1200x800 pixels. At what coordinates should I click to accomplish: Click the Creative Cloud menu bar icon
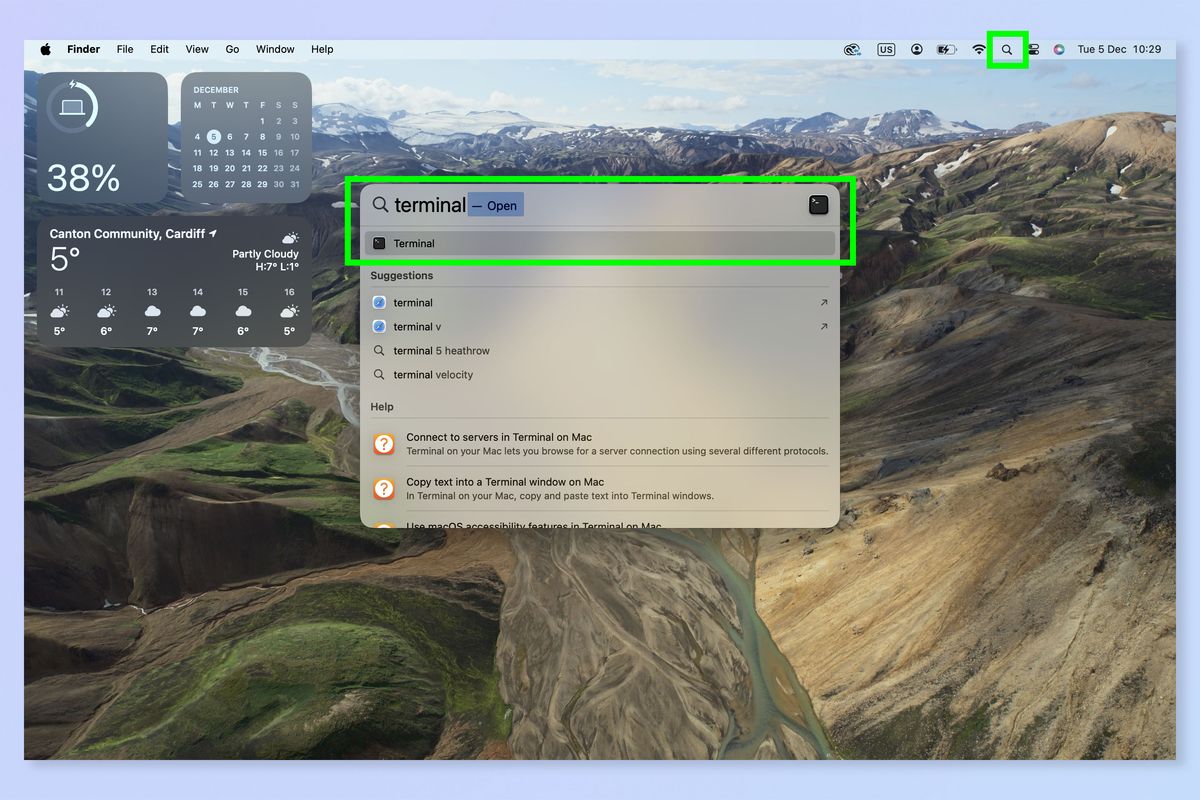(852, 50)
